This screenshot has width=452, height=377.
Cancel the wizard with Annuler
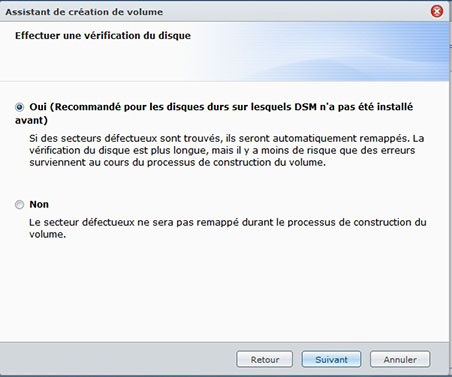(x=400, y=359)
